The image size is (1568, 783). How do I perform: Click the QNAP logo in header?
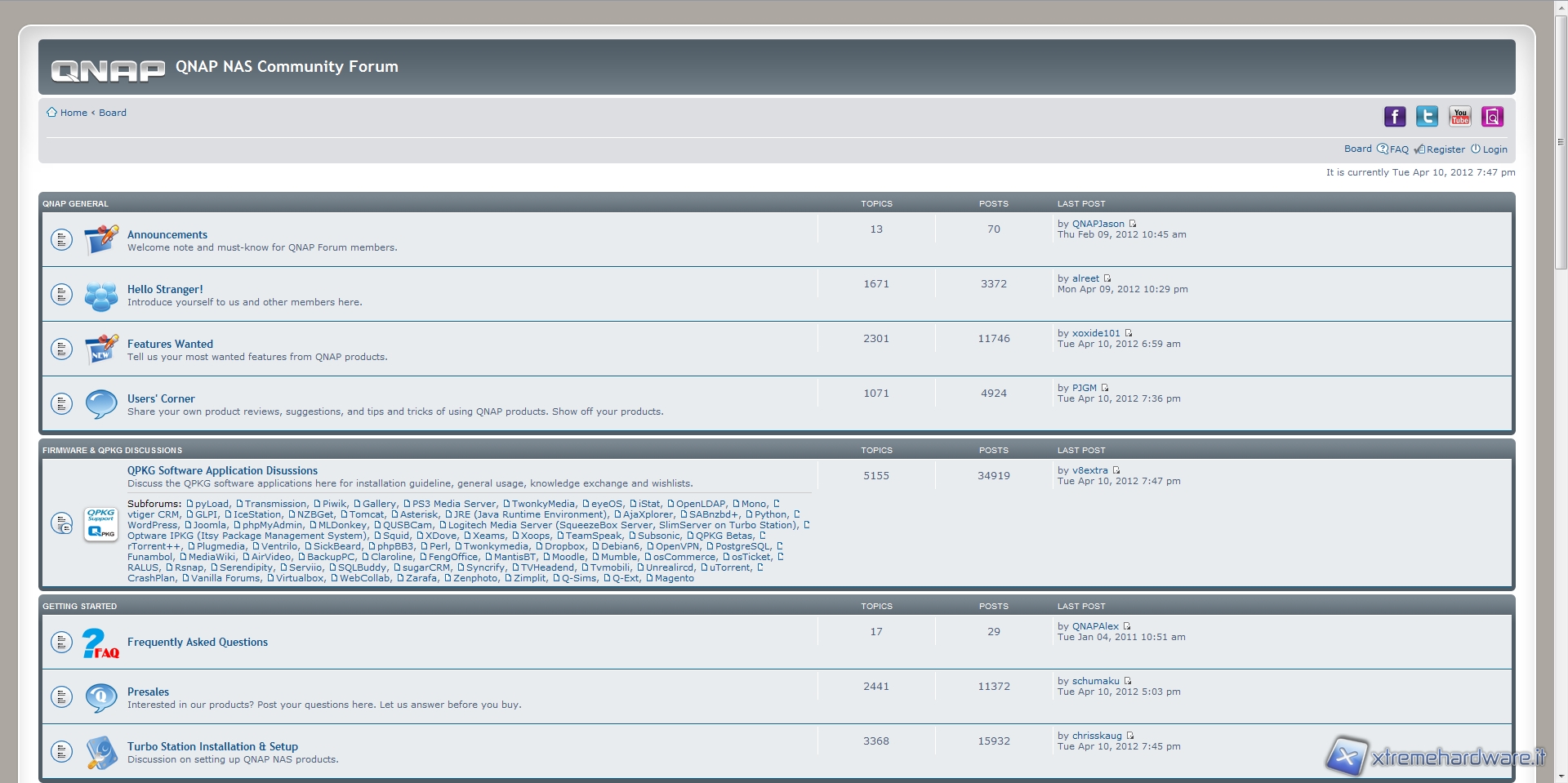point(108,71)
